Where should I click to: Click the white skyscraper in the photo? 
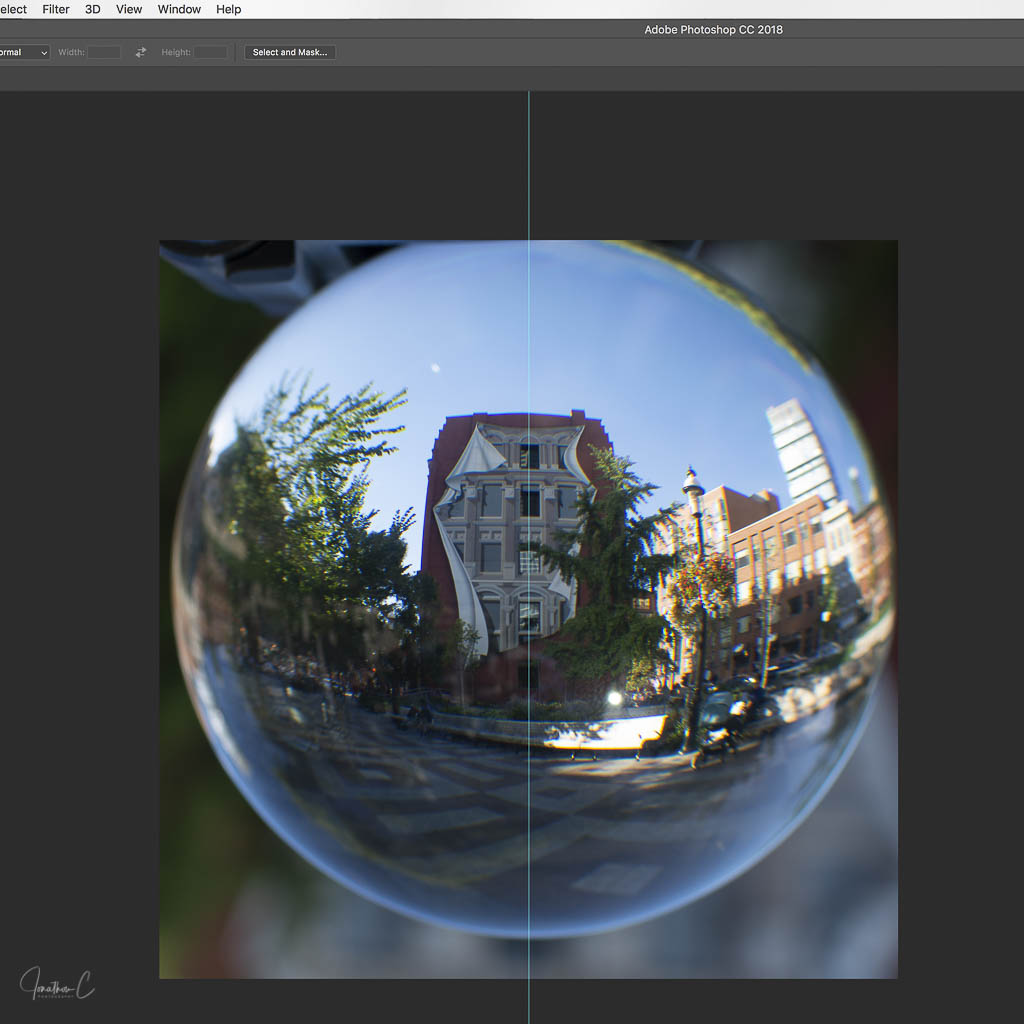coord(802,450)
